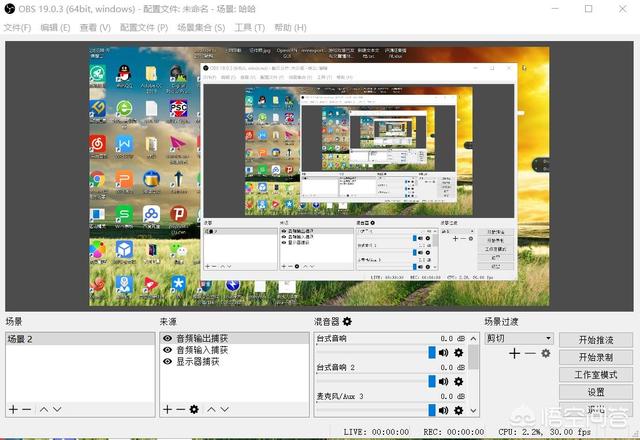
Task: Add a scene transition with plus icon
Action: (514, 353)
